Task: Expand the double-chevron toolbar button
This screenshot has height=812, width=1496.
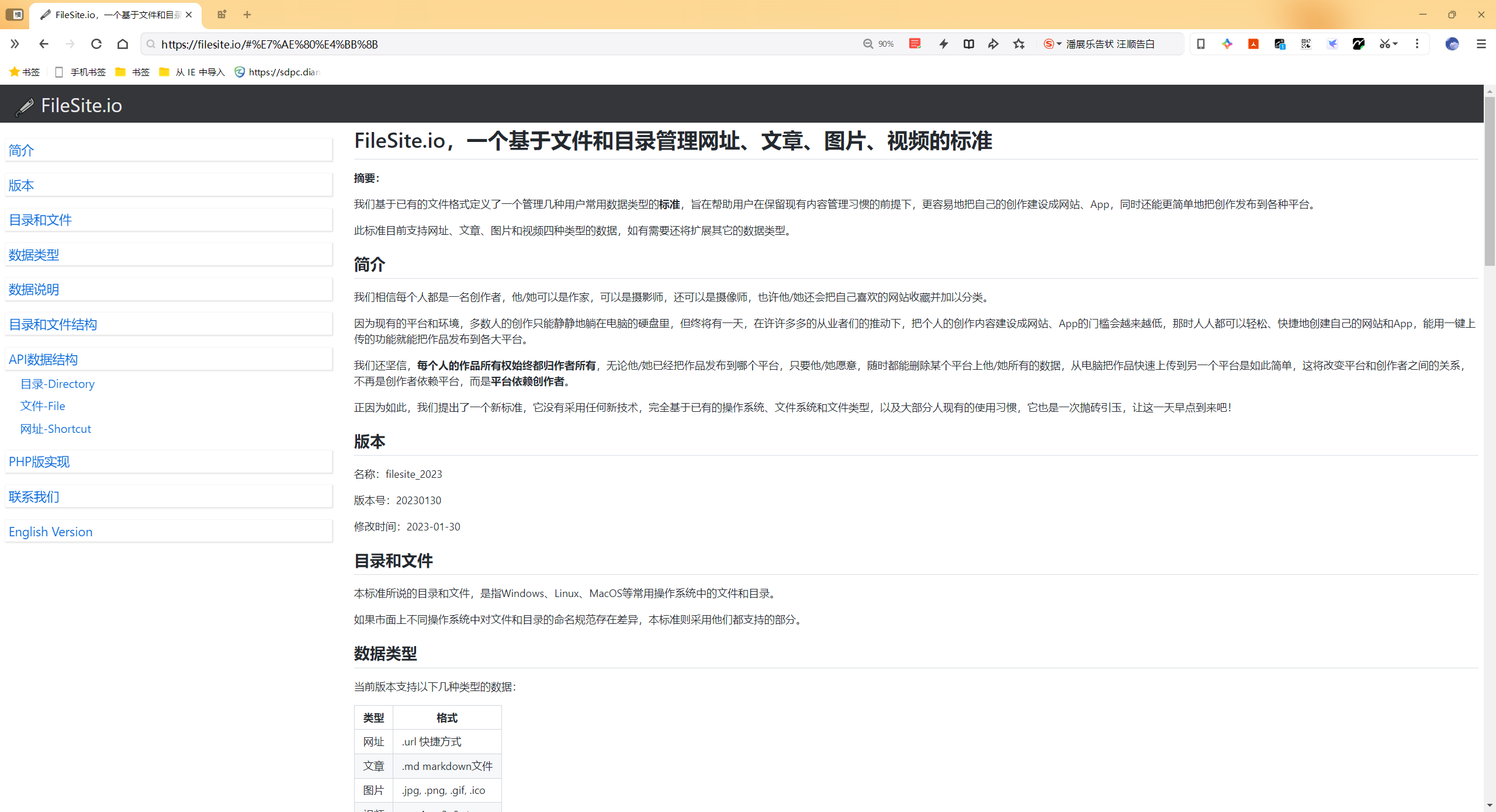Action: (15, 44)
